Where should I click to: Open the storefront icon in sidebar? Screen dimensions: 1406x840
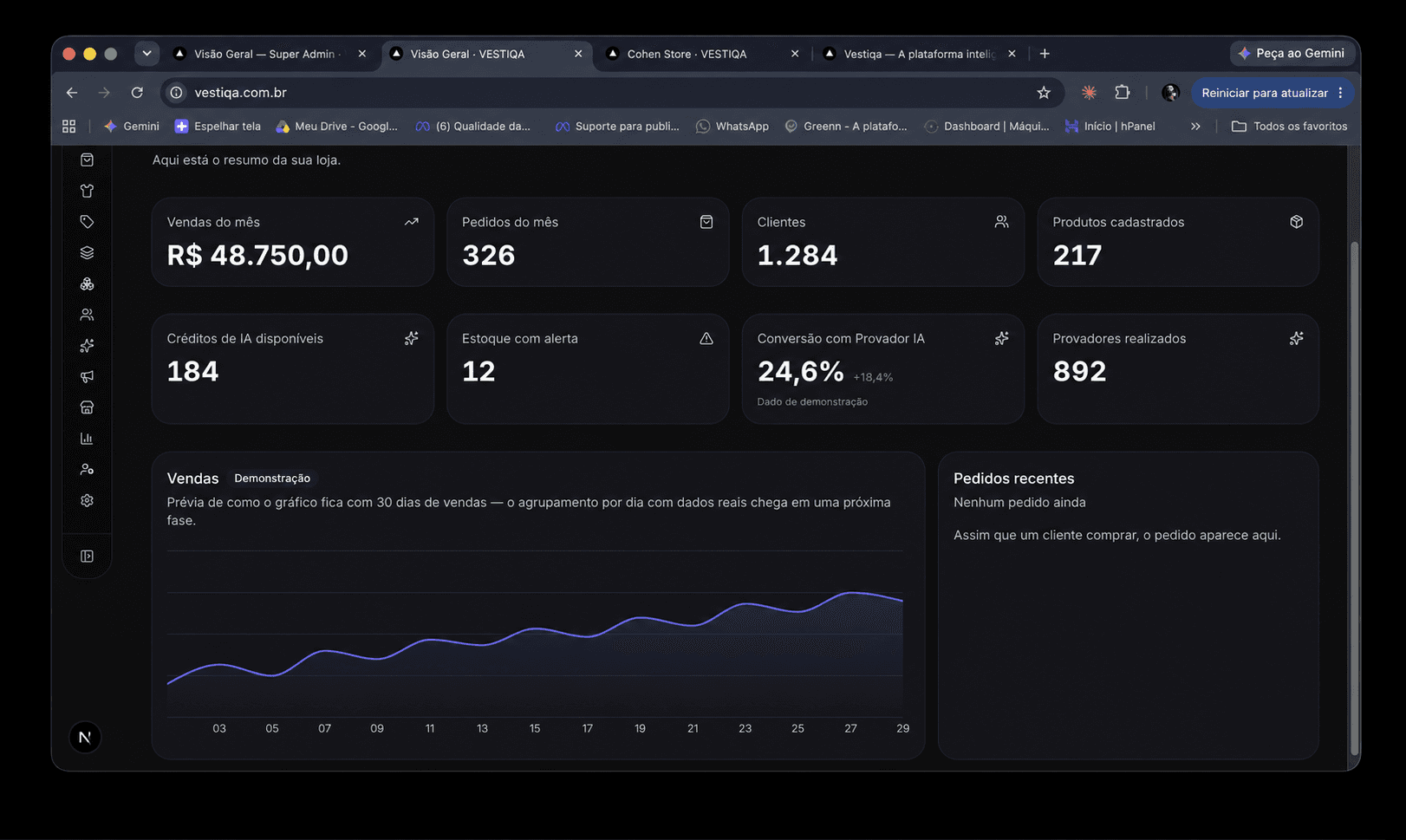tap(87, 407)
